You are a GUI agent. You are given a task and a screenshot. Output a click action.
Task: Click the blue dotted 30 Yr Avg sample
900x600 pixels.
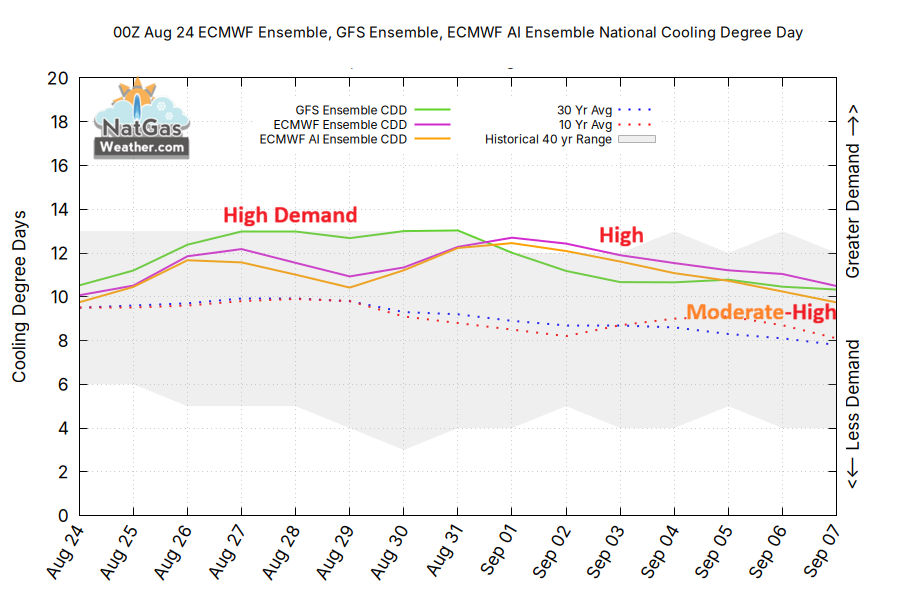636,109
